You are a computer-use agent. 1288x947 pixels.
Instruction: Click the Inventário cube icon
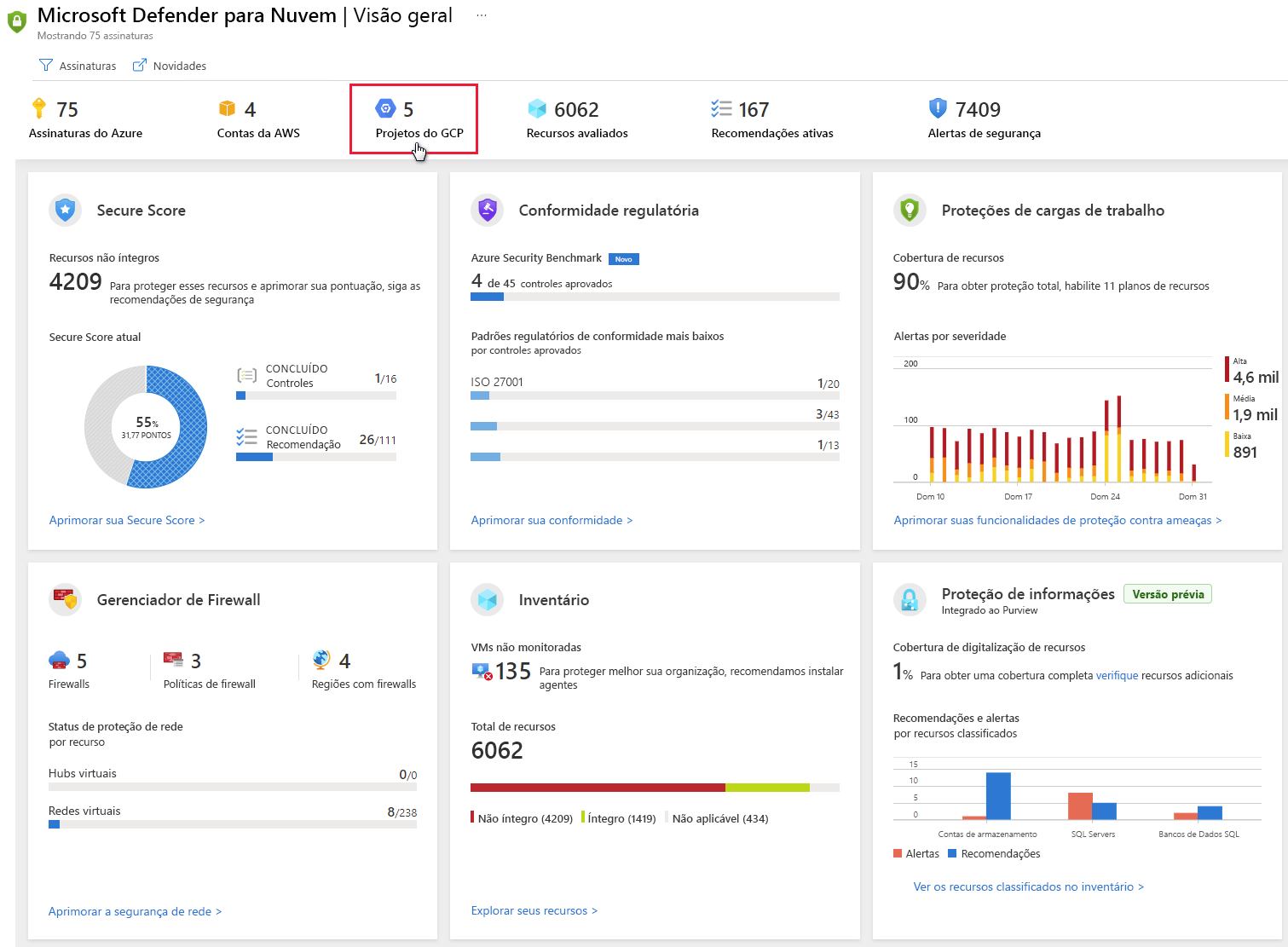coord(488,599)
